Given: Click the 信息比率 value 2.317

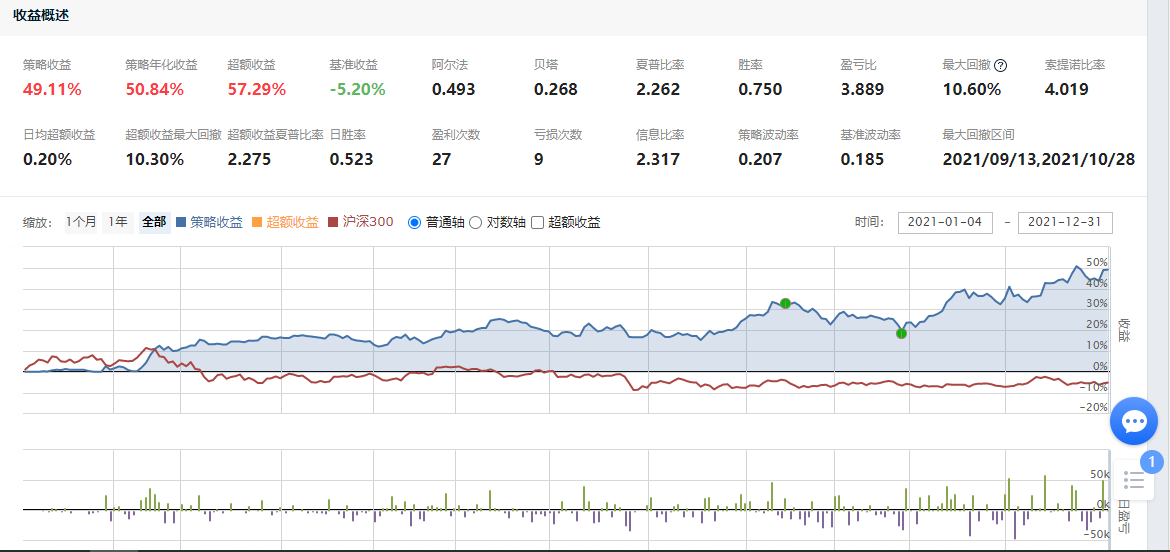Looking at the screenshot, I should (x=658, y=160).
